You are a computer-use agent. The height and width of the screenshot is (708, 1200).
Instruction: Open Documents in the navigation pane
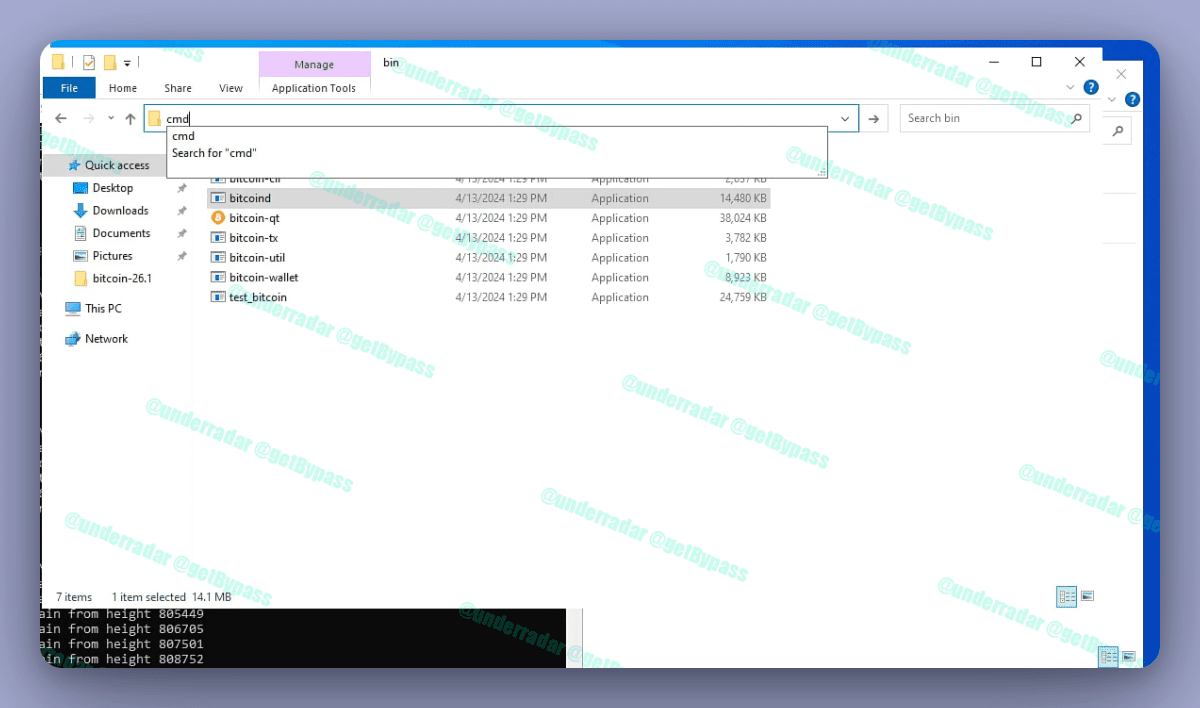tap(121, 233)
